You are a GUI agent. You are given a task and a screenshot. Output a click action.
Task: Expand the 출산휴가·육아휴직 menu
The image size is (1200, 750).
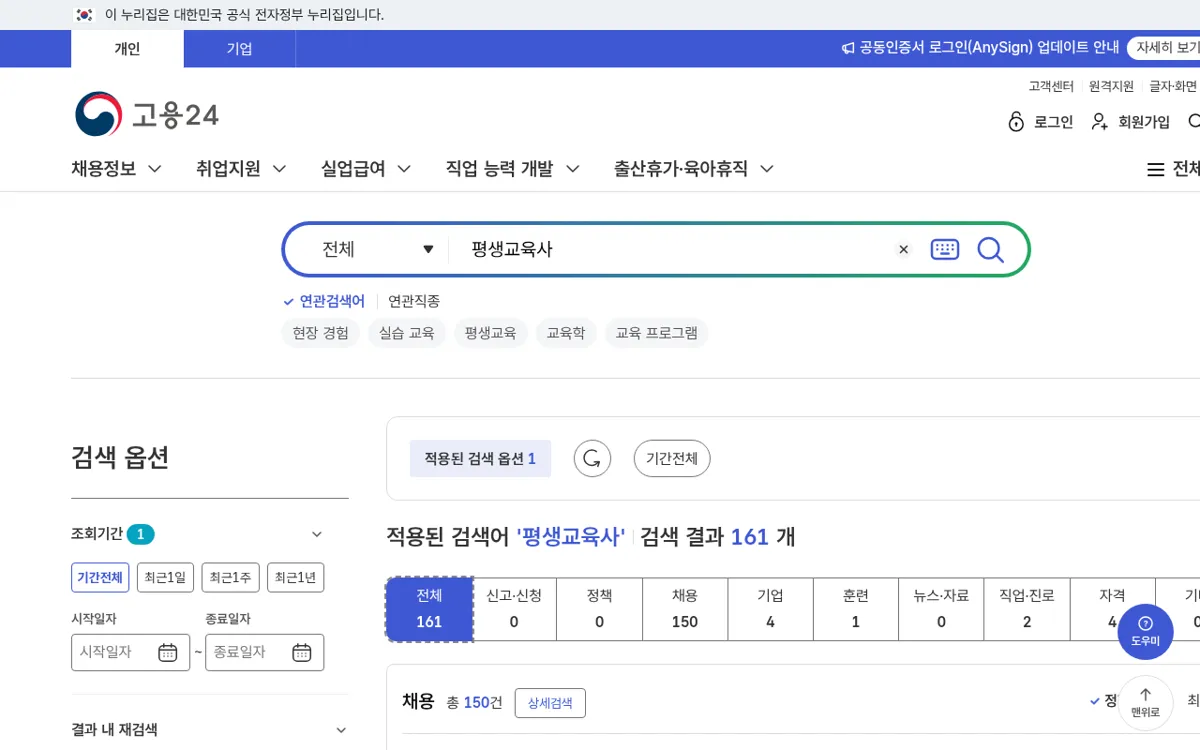[694, 169]
